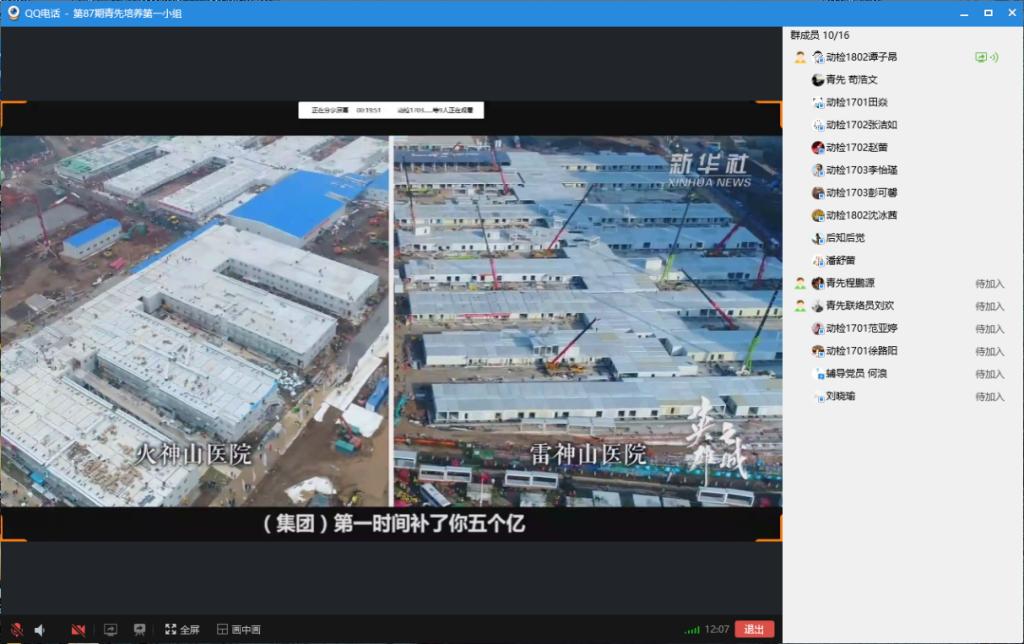Select member 动检1703李怡瑶
The height and width of the screenshot is (644, 1024).
tap(861, 170)
